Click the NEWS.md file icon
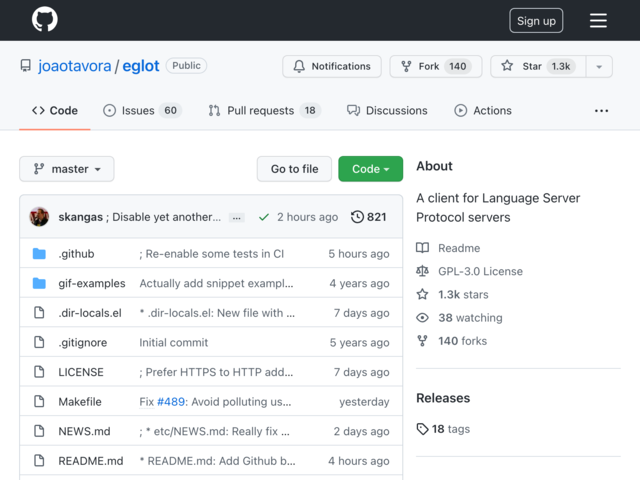The height and width of the screenshot is (480, 640). click(39, 431)
